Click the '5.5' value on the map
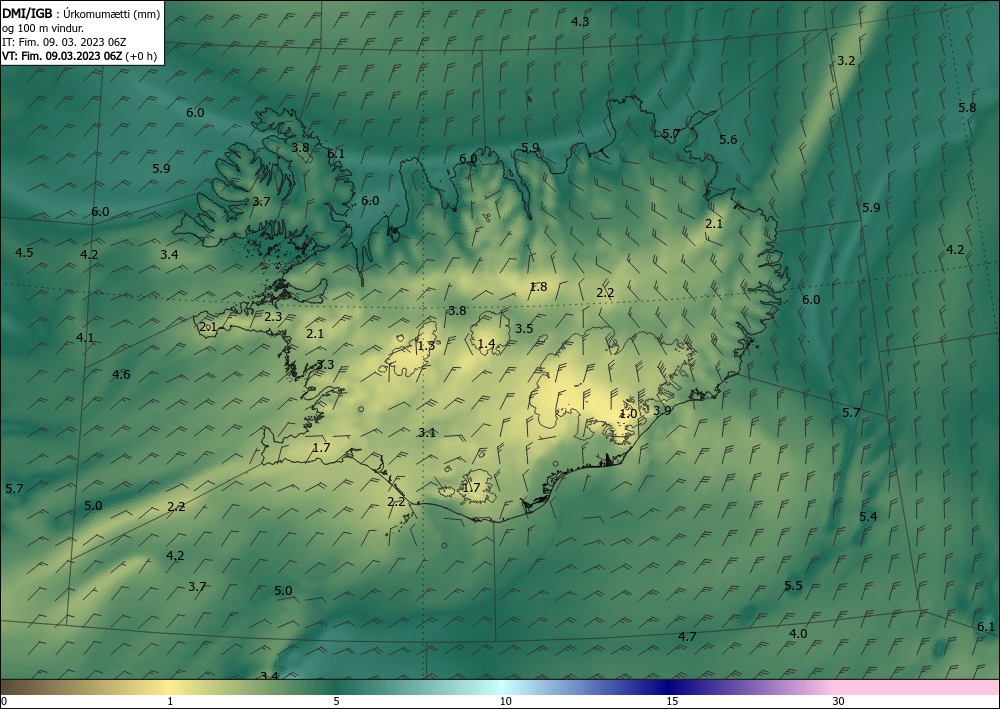 (x=793, y=586)
